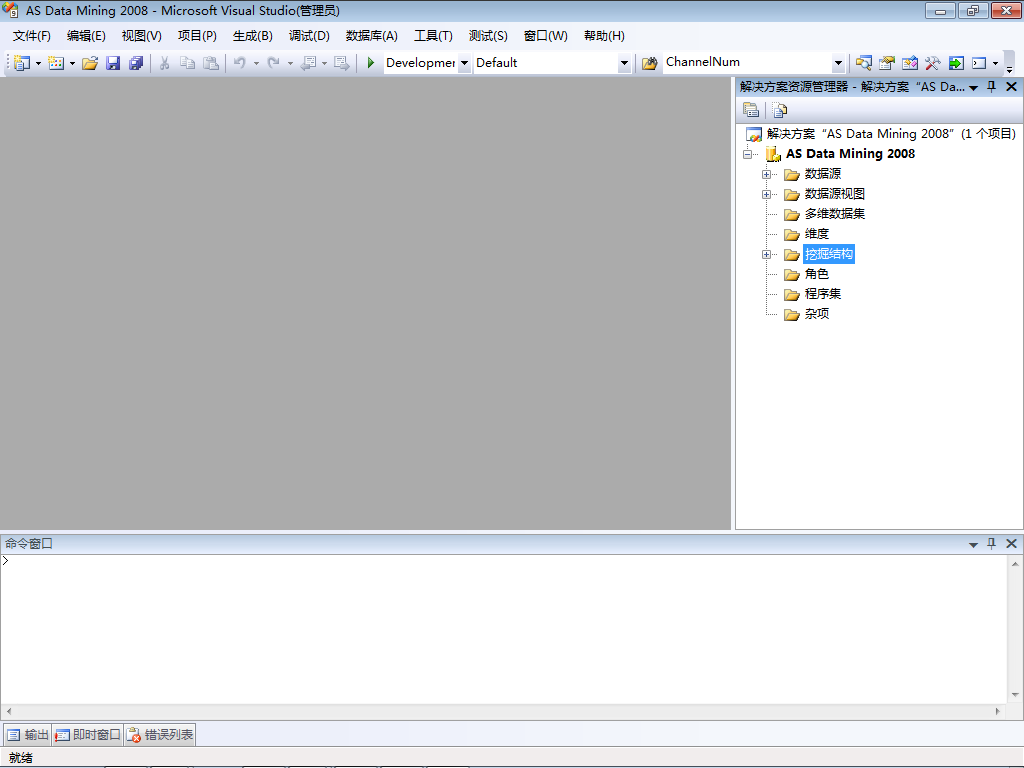
Task: Open the 帮助(H) menu
Action: (604, 36)
